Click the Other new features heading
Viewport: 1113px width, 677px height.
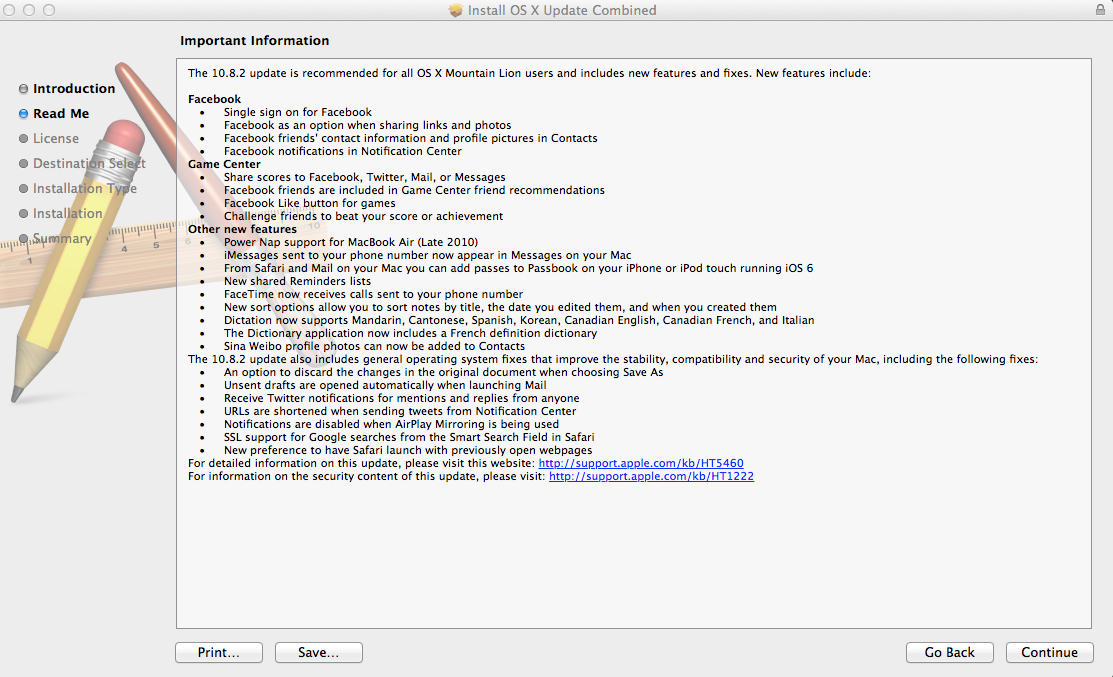coord(242,229)
